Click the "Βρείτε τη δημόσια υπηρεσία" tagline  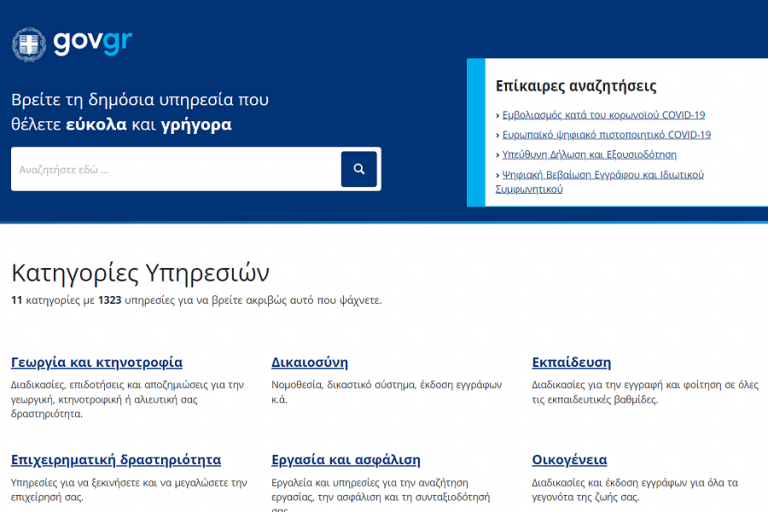(140, 112)
